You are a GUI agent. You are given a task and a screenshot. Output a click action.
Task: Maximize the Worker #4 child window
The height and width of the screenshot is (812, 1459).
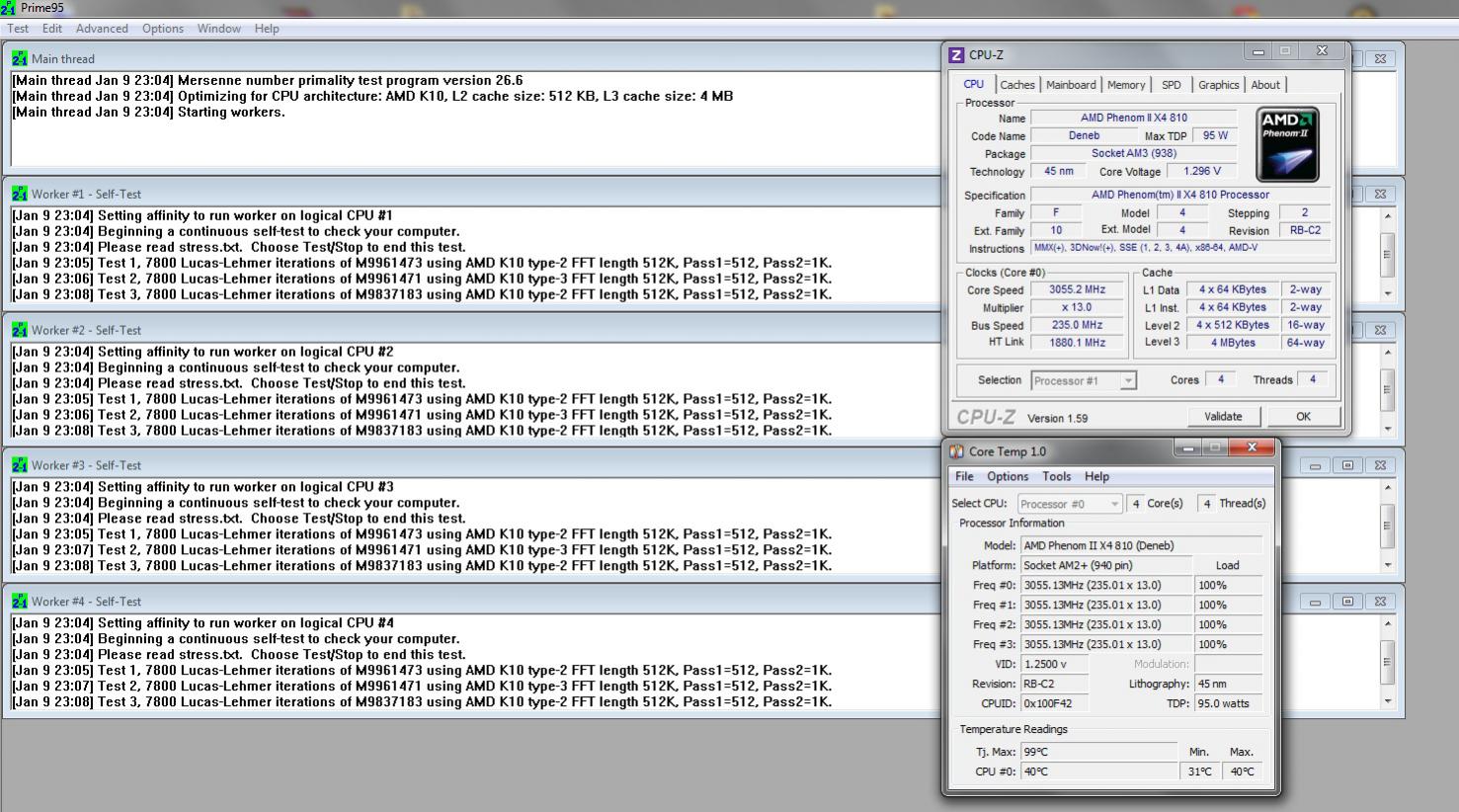tap(1347, 601)
